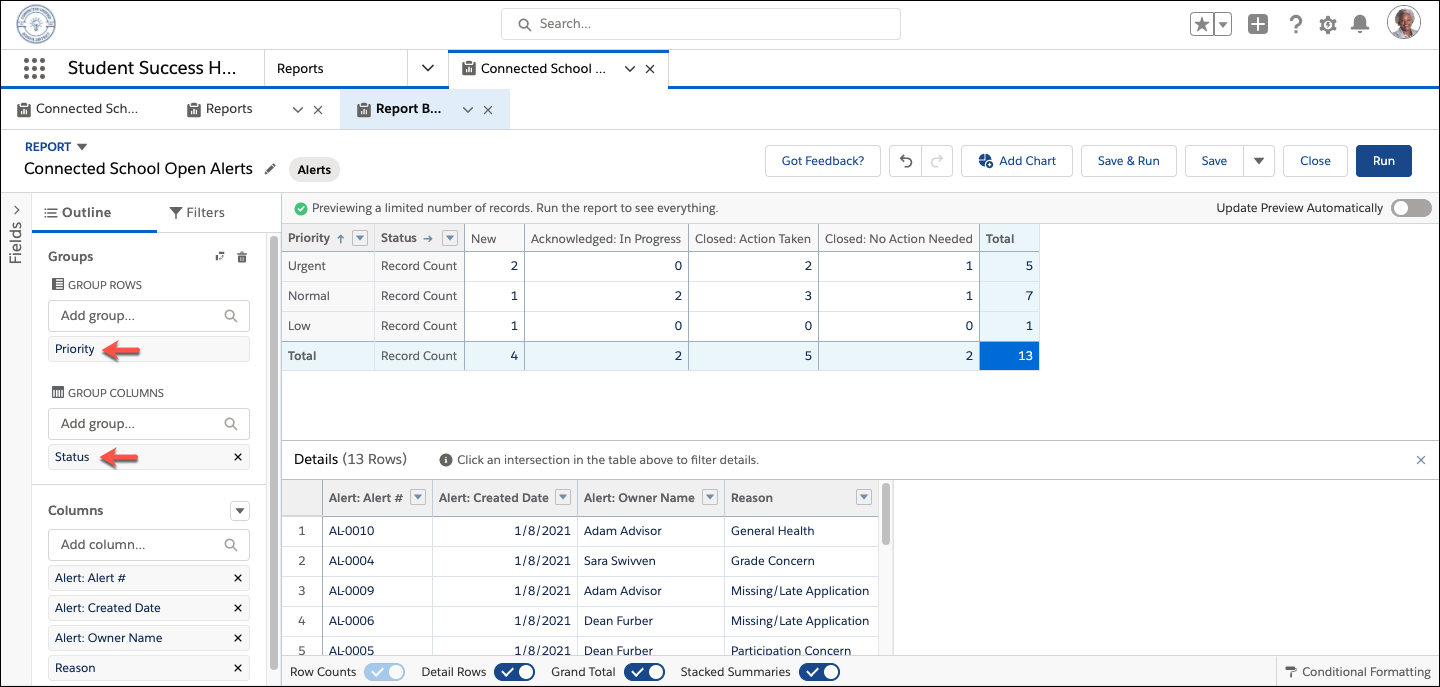Image resolution: width=1440 pixels, height=687 pixels.
Task: Toggle the Detail Rows switch
Action: (515, 672)
